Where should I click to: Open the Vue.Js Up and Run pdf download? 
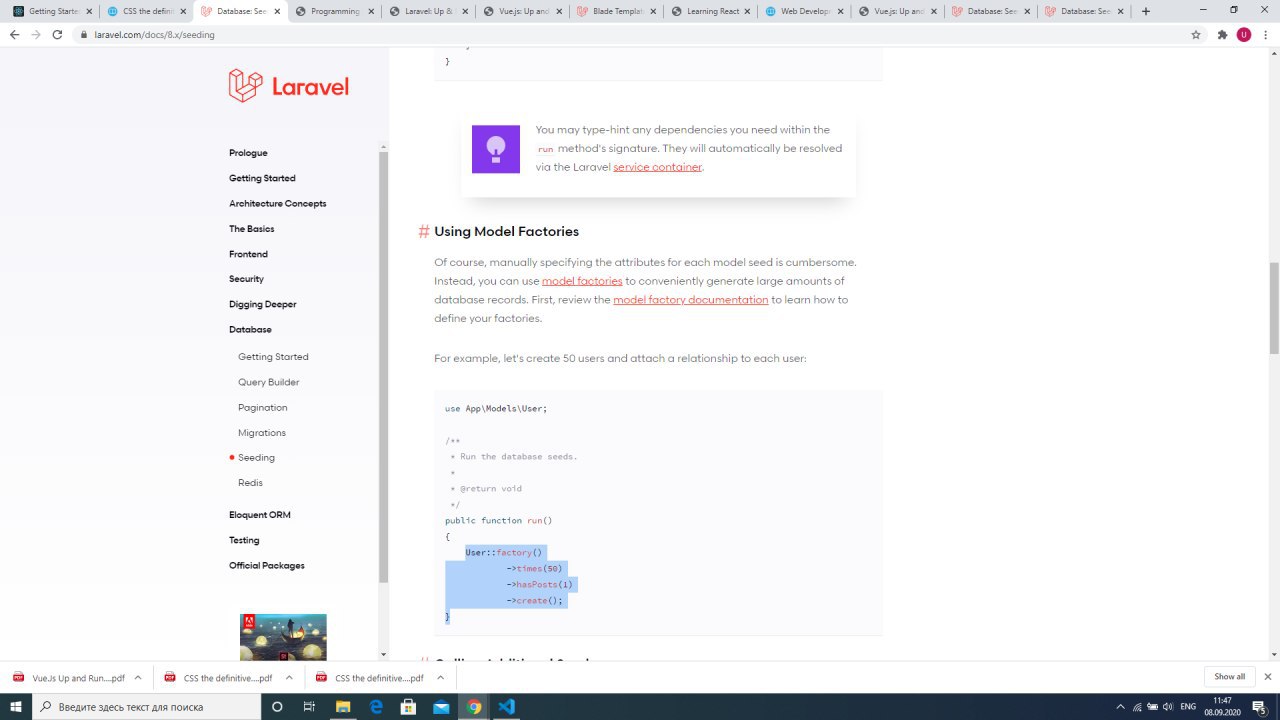[70, 677]
